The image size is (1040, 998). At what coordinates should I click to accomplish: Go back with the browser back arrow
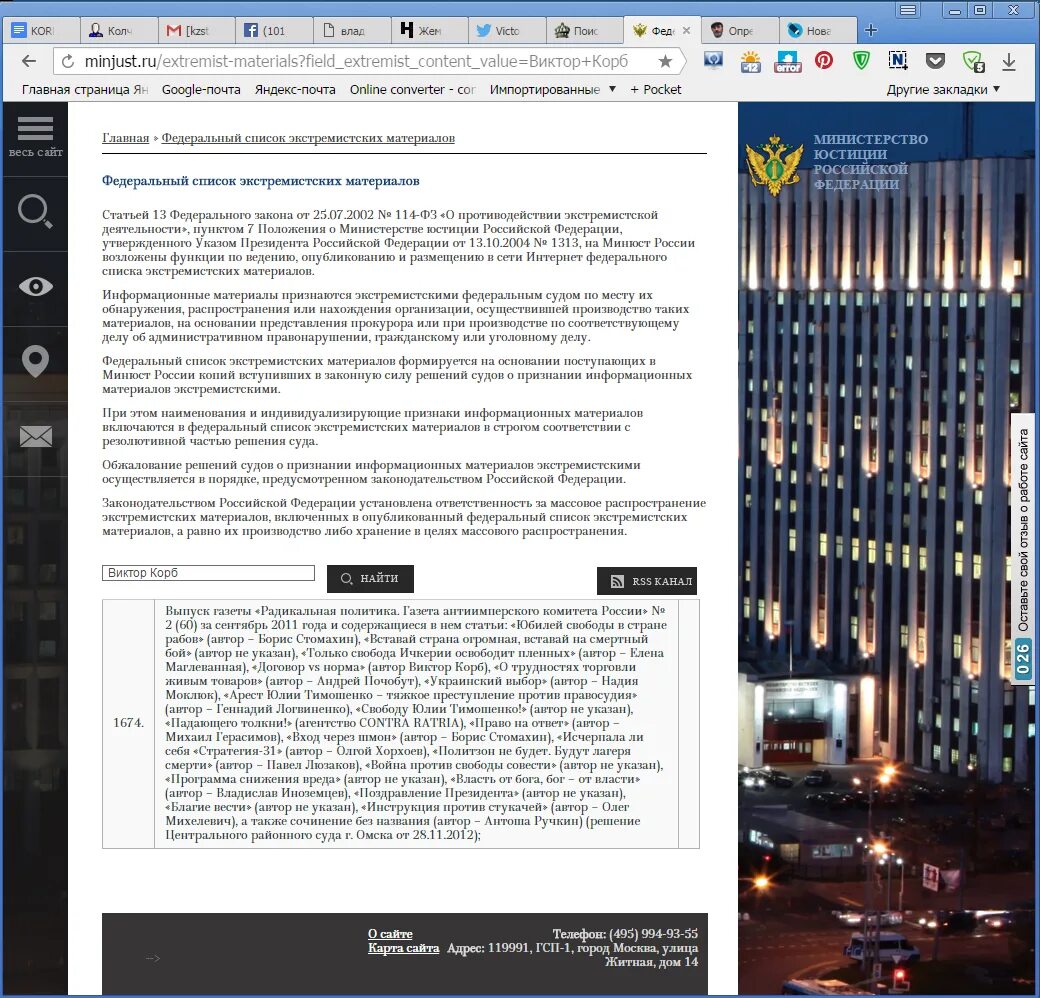pyautogui.click(x=29, y=62)
